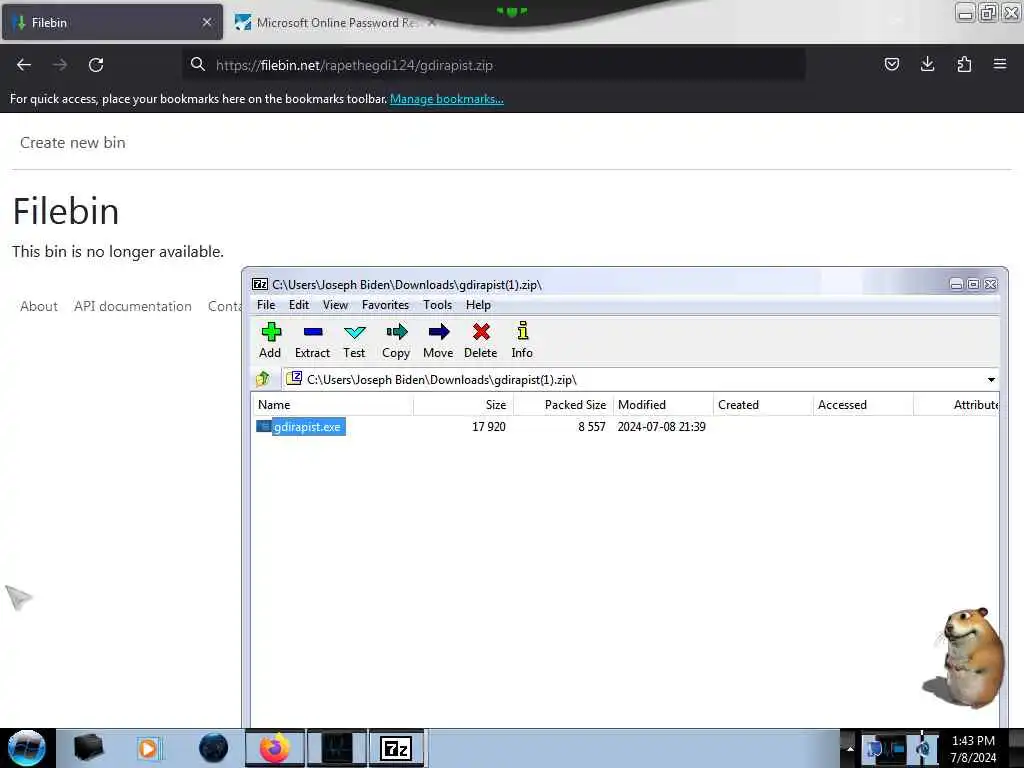The height and width of the screenshot is (768, 1024).
Task: Sort by the Size column header
Action: [464, 405]
